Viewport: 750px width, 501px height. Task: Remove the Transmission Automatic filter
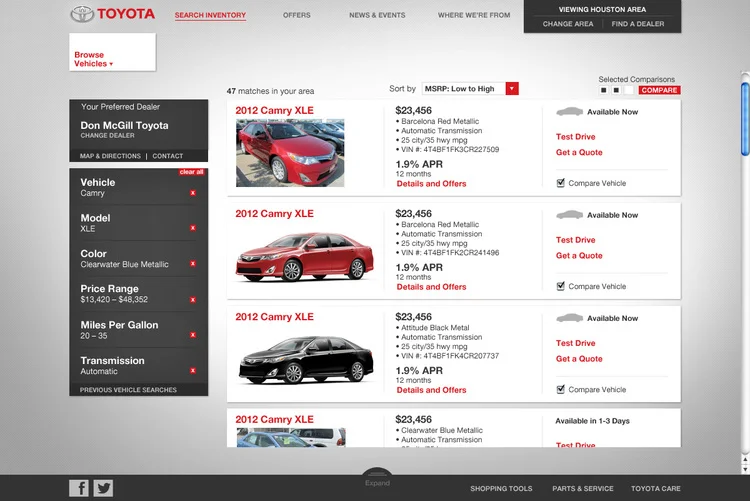coord(193,371)
